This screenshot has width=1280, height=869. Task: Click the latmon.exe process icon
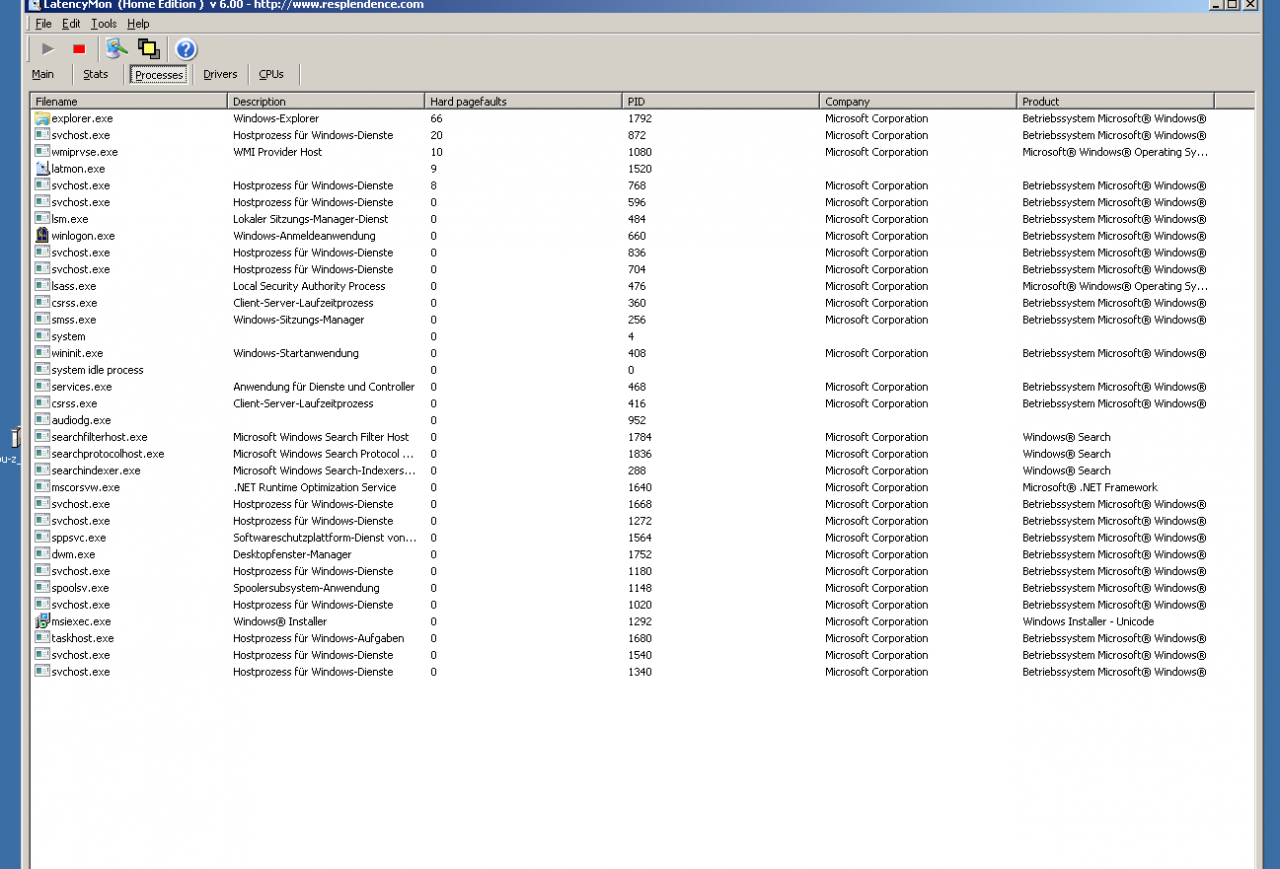(42, 168)
